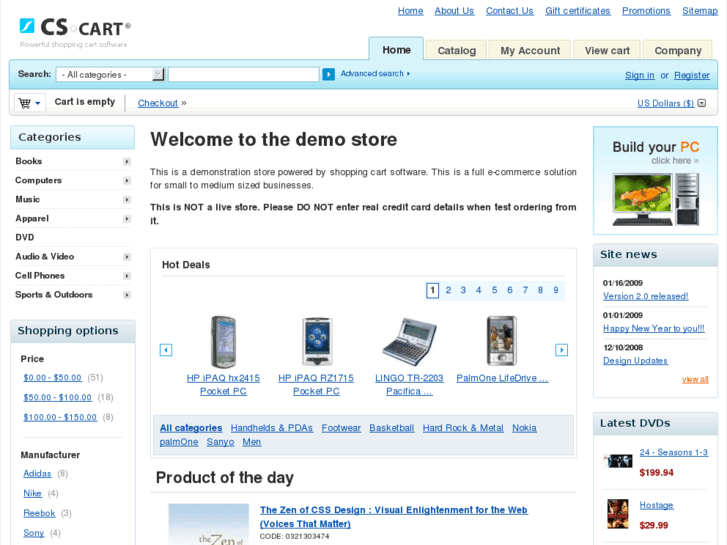The width and height of the screenshot is (727, 545).
Task: Go to Hot Deals page 5
Action: click(494, 290)
